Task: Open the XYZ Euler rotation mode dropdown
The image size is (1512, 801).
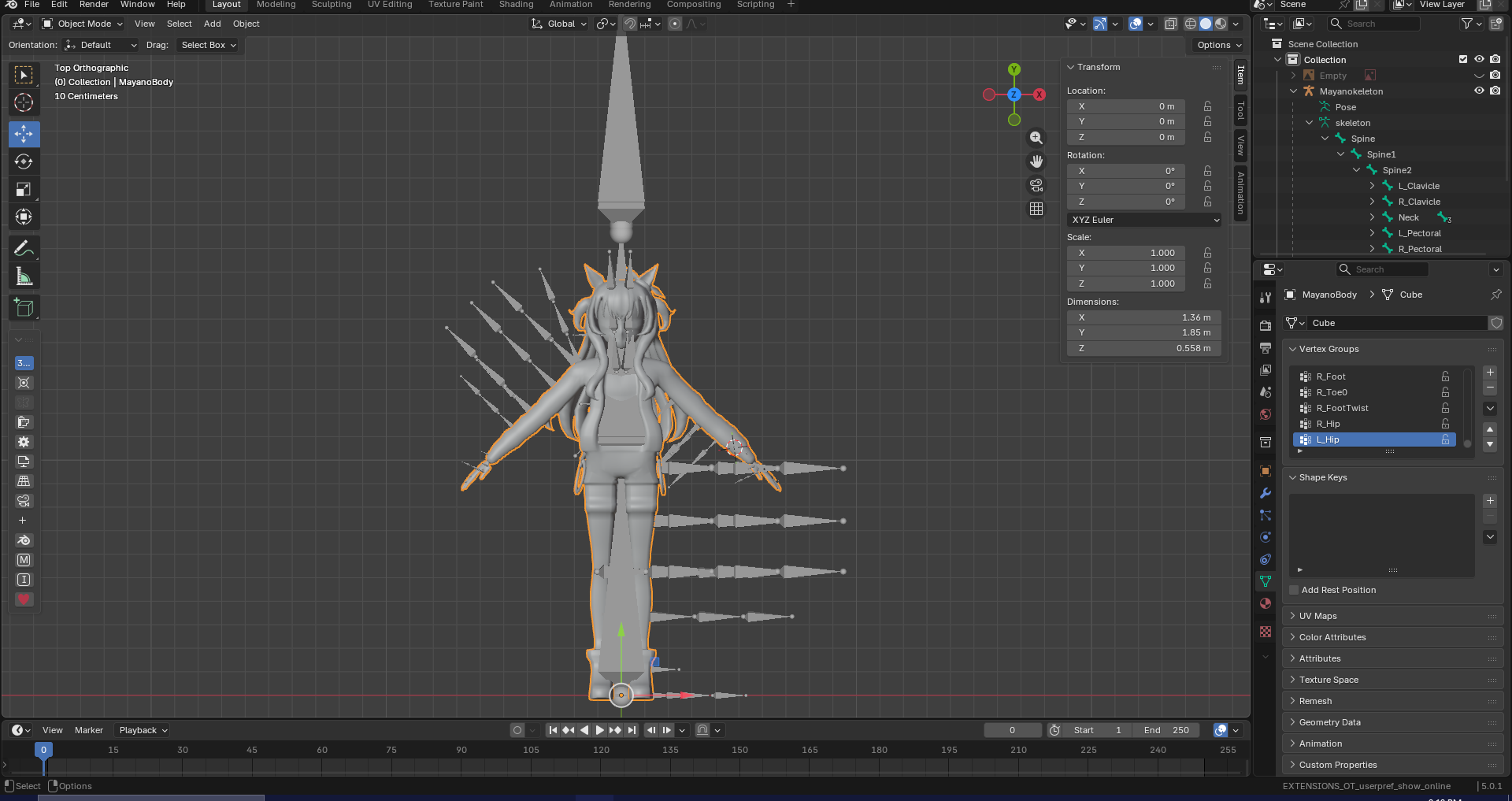Action: [x=1144, y=220]
